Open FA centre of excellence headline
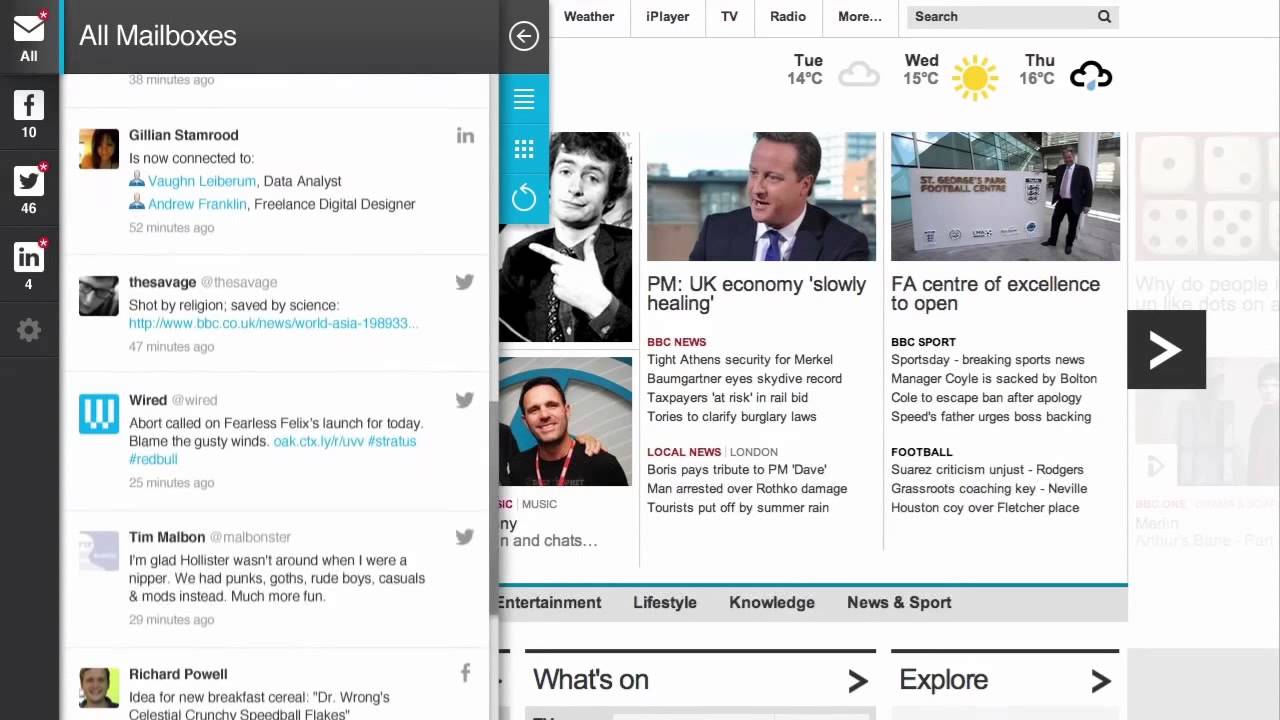The height and width of the screenshot is (720, 1280). click(x=995, y=294)
